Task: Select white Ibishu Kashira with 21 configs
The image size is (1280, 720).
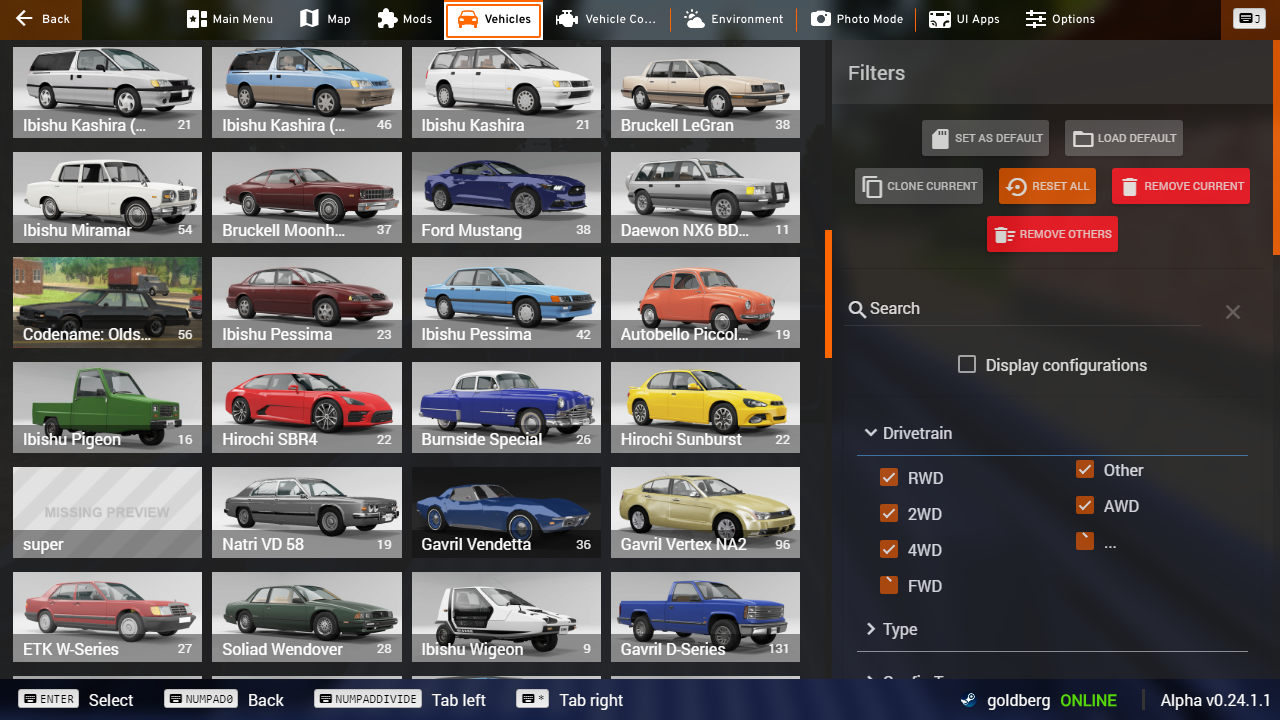Action: [506, 92]
